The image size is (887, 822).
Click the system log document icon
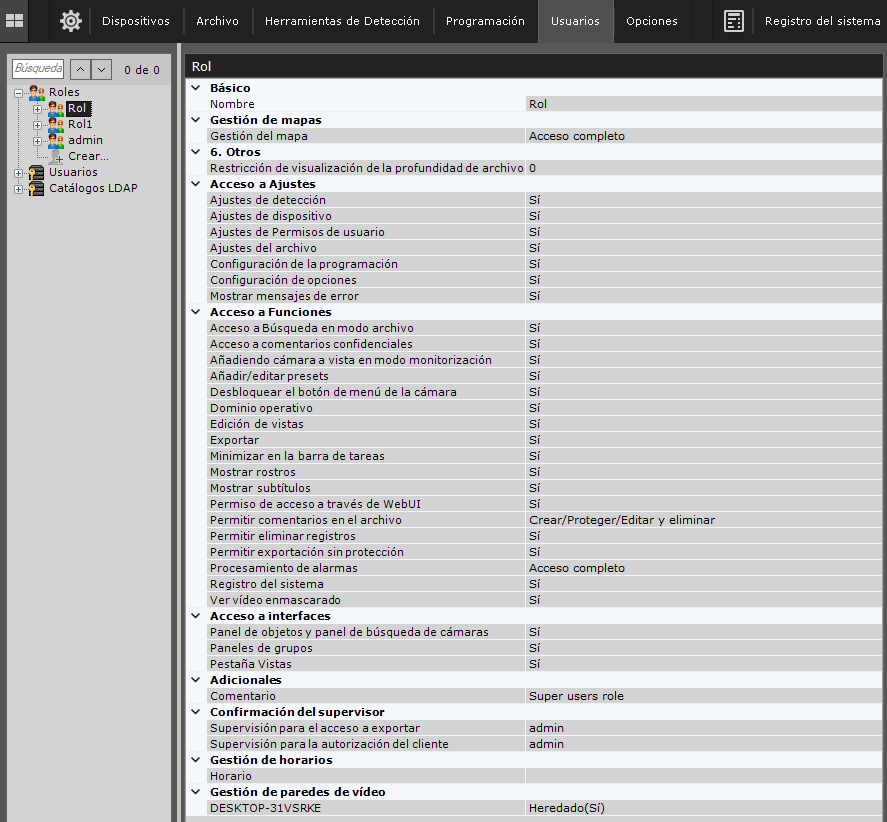(x=734, y=21)
